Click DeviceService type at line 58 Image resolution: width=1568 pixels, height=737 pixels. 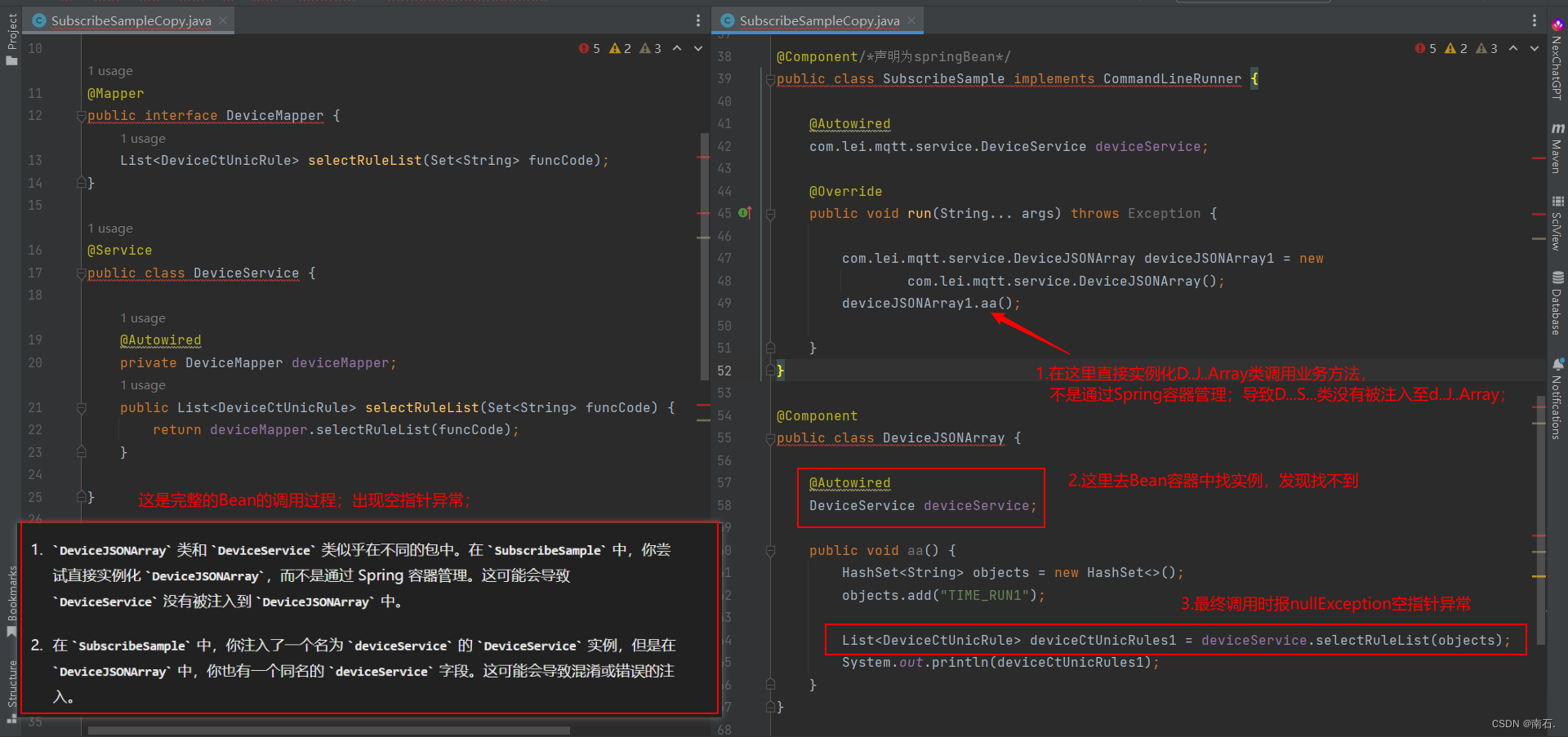862,506
